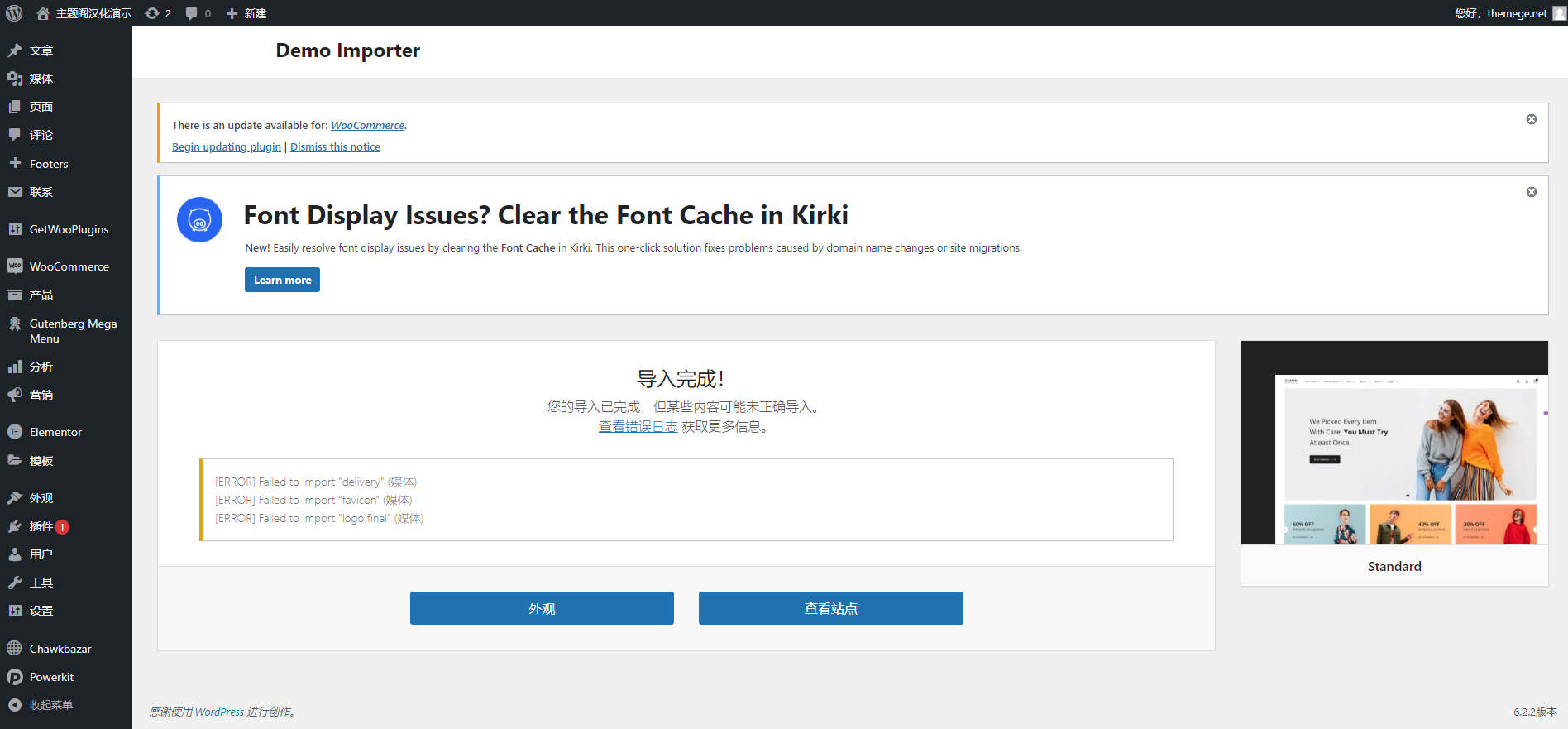This screenshot has width=1568, height=729.
Task: Click the 分析 bar chart icon
Action: point(15,367)
